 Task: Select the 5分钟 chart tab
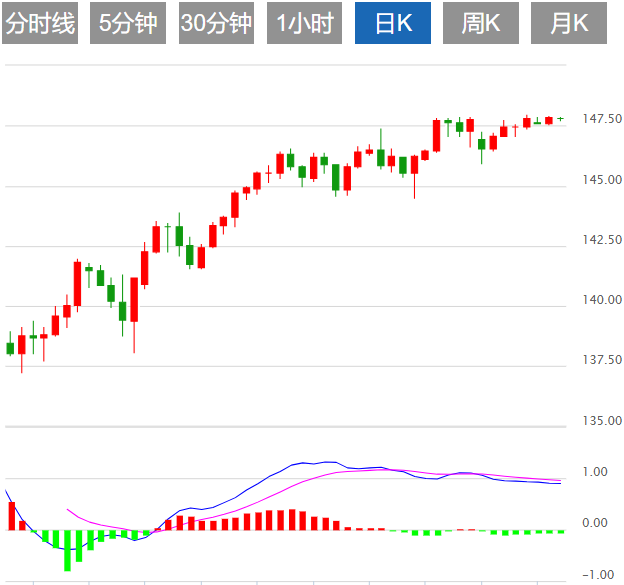point(128,24)
